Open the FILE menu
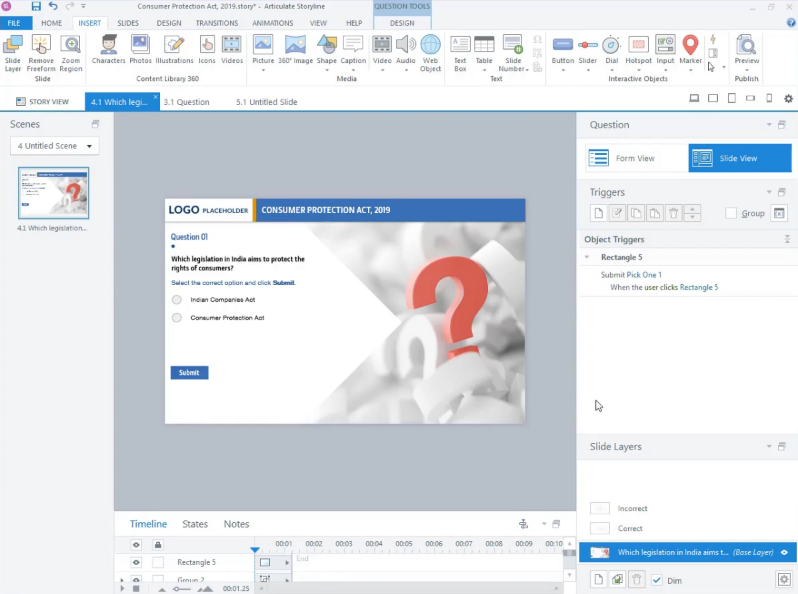The height and width of the screenshot is (594, 798). (14, 23)
